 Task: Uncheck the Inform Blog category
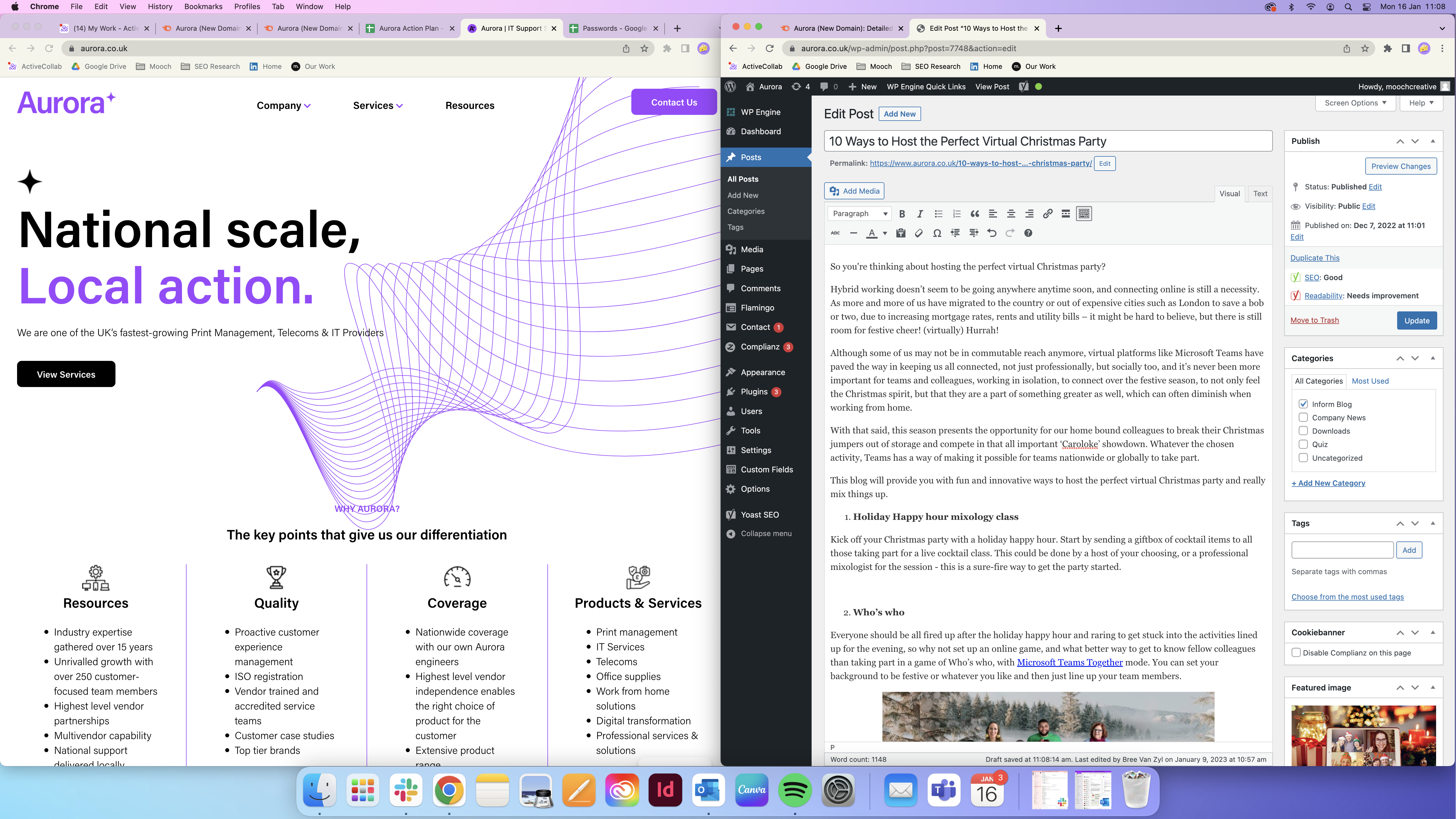pos(1303,404)
